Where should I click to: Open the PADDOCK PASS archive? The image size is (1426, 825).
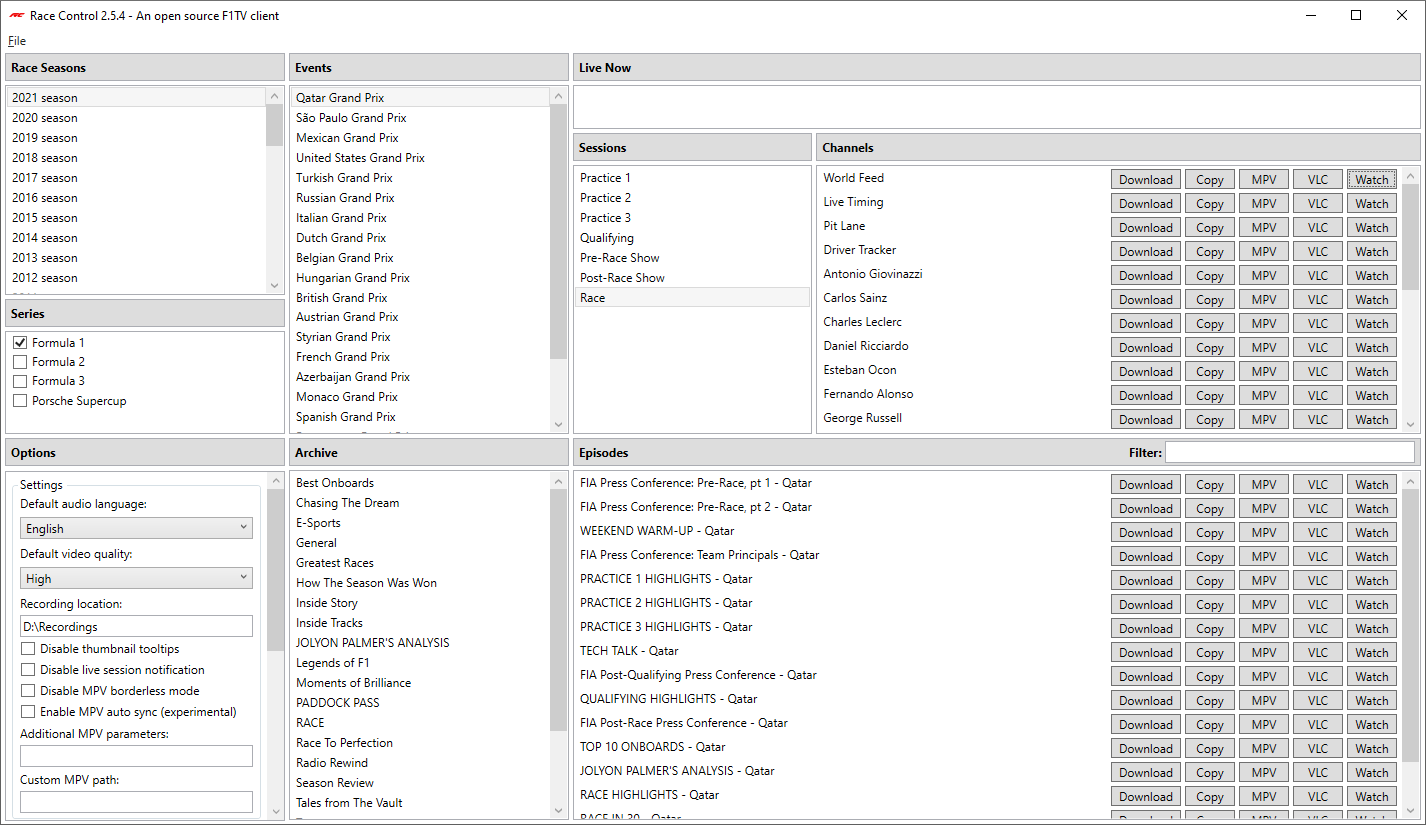pos(421,703)
